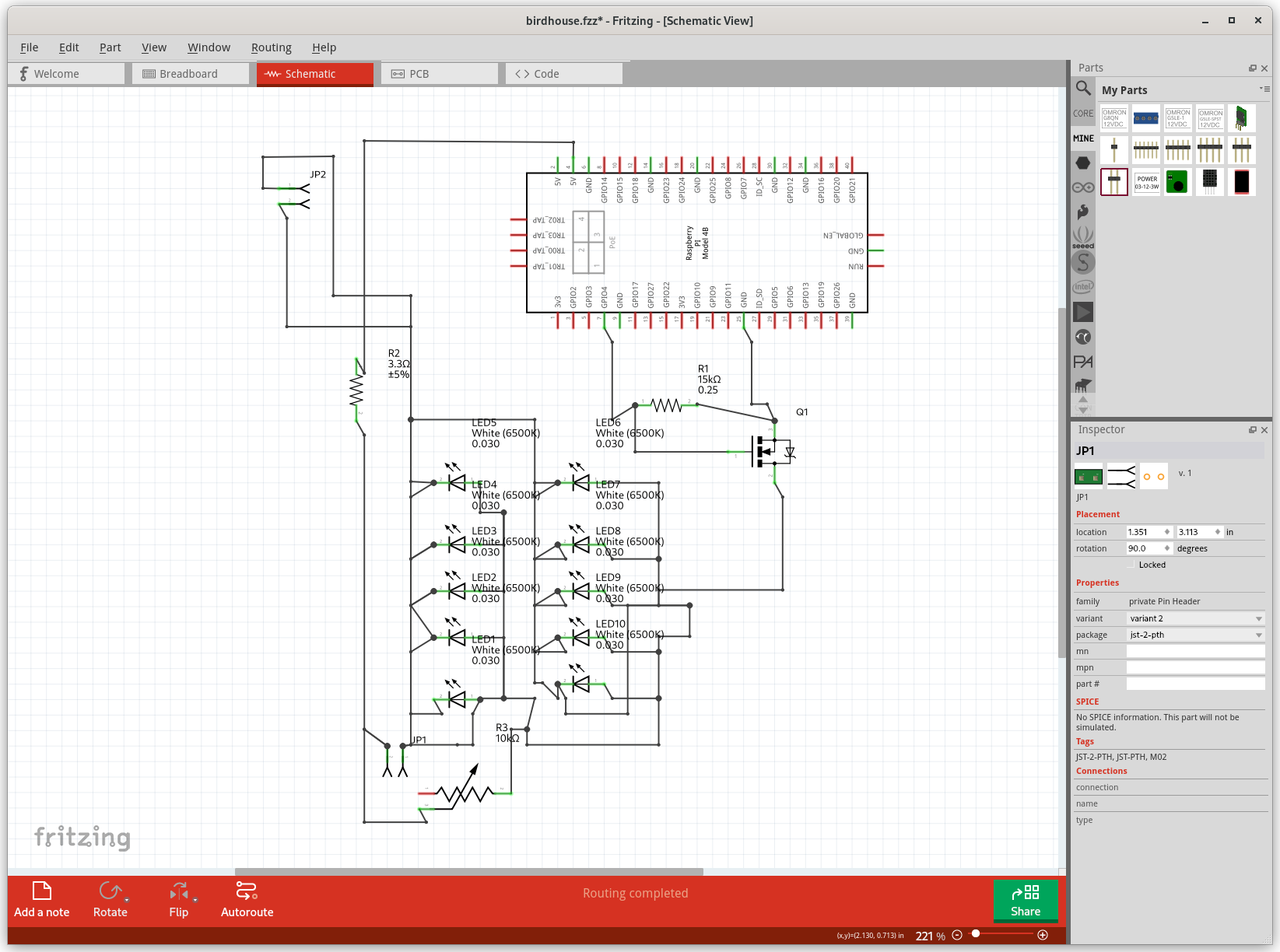1280x952 pixels.
Task: Click the zoom in plus icon
Action: tap(1043, 935)
